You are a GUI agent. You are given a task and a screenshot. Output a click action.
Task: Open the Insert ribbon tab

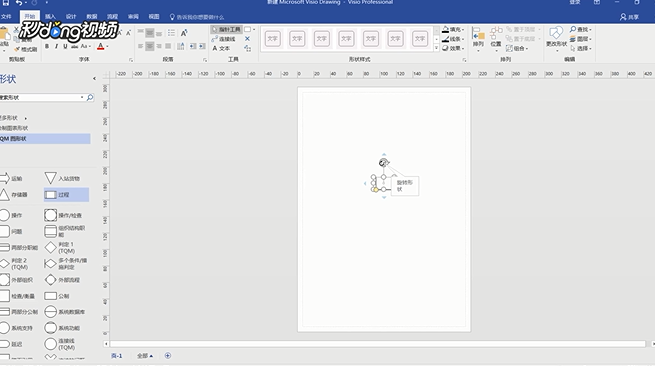click(50, 17)
